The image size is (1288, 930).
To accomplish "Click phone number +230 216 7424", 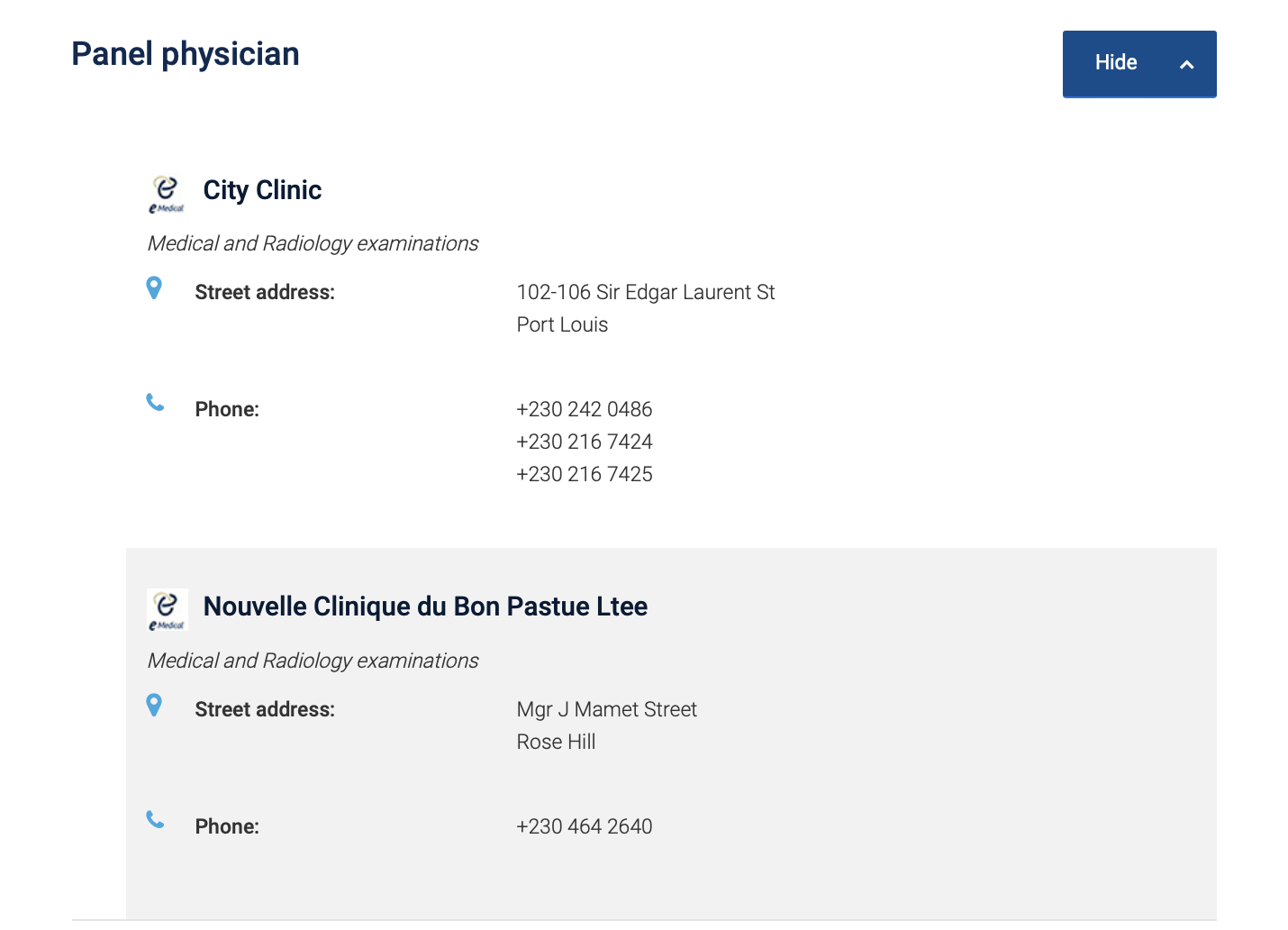I will pyautogui.click(x=584, y=442).
